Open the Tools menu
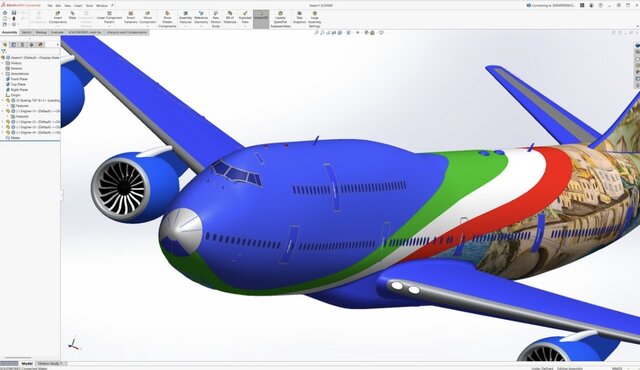The height and width of the screenshot is (370, 640). click(x=89, y=6)
